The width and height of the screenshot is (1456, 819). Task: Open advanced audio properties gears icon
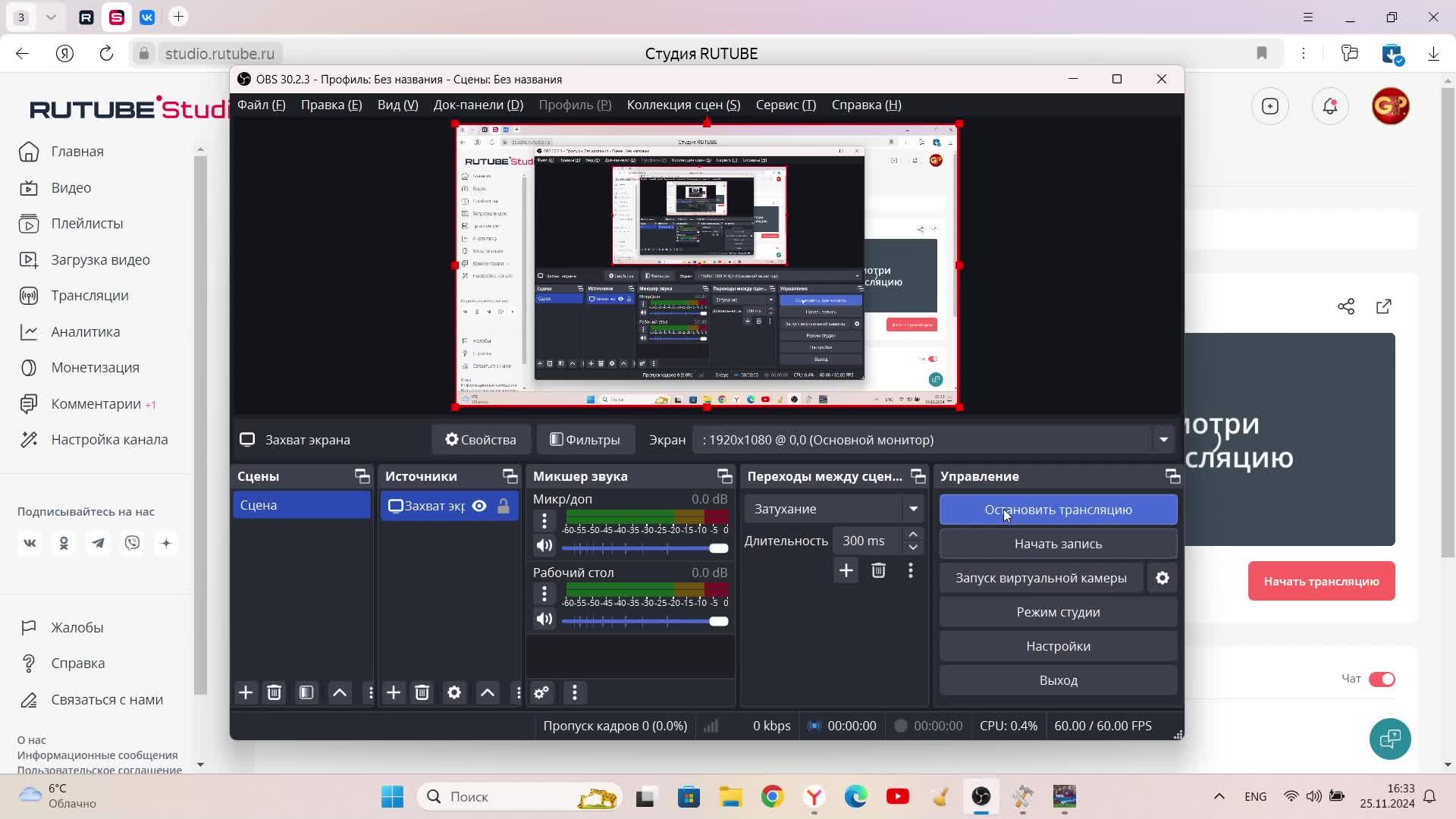(x=541, y=692)
